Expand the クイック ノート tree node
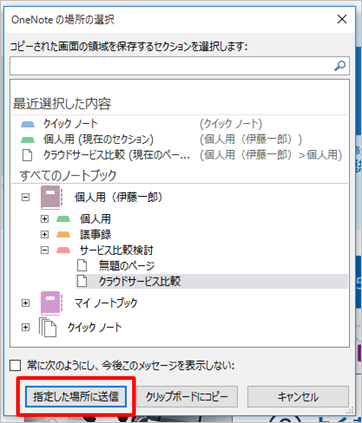This screenshot has height=423, width=362. coord(25,327)
